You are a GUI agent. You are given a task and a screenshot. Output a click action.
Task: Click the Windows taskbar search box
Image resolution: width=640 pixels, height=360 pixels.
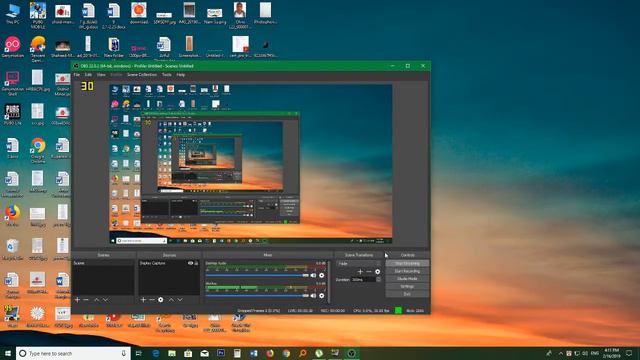73,353
